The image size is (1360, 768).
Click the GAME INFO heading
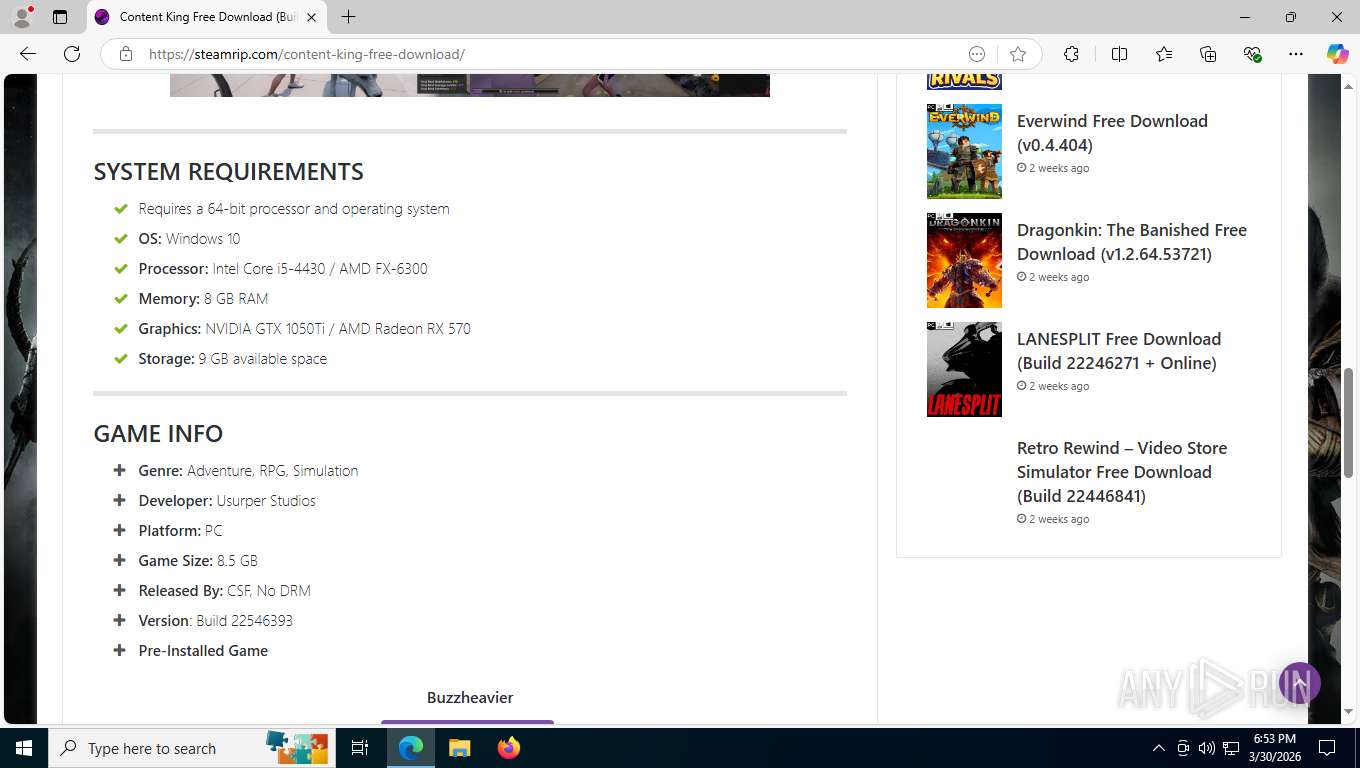158,433
